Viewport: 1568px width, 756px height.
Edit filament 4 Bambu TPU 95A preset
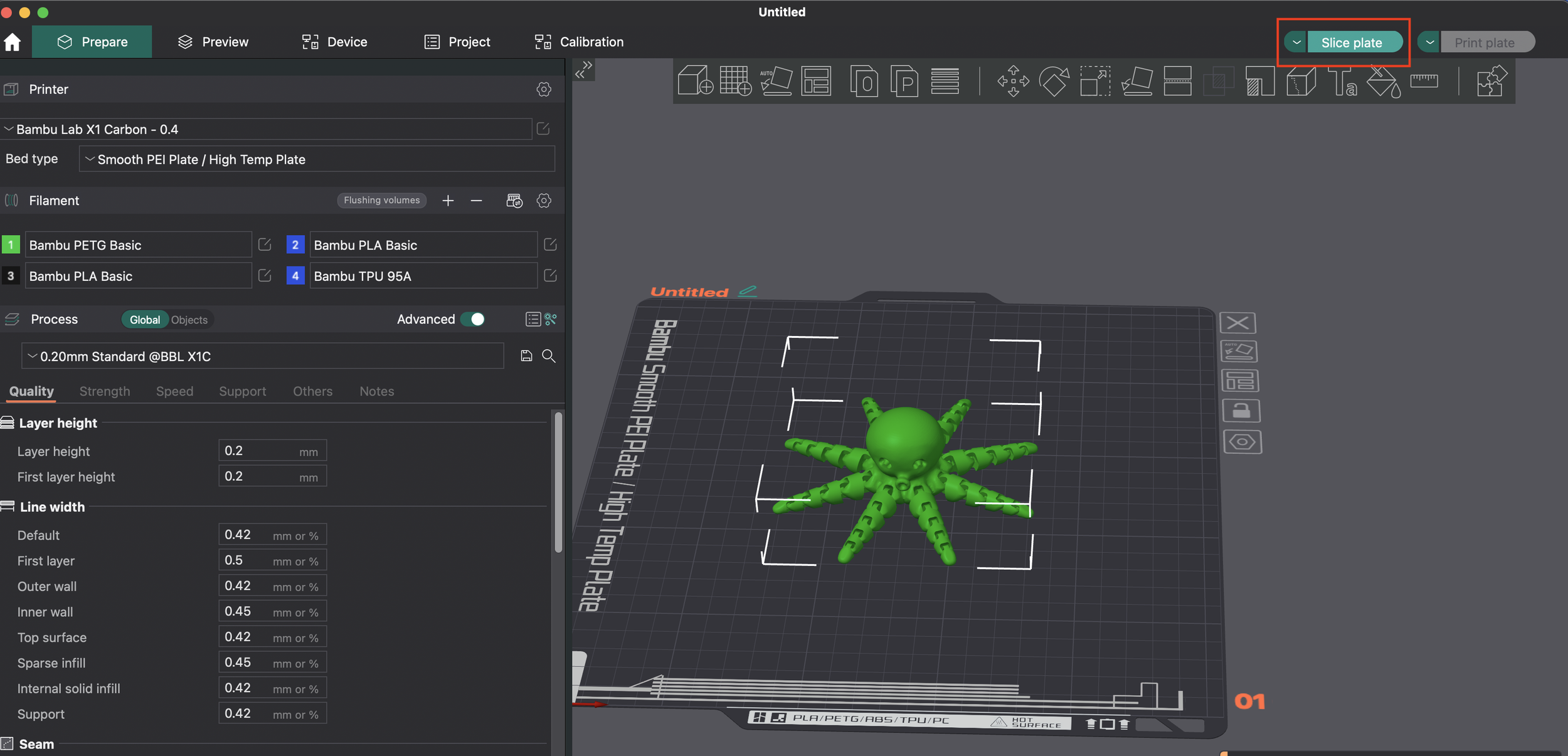tap(550, 276)
